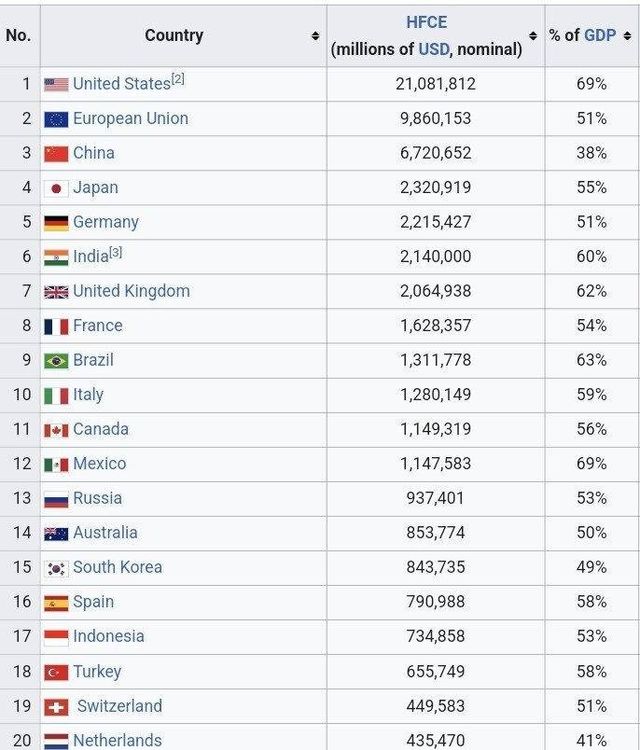Open the Germany country link

(105, 222)
